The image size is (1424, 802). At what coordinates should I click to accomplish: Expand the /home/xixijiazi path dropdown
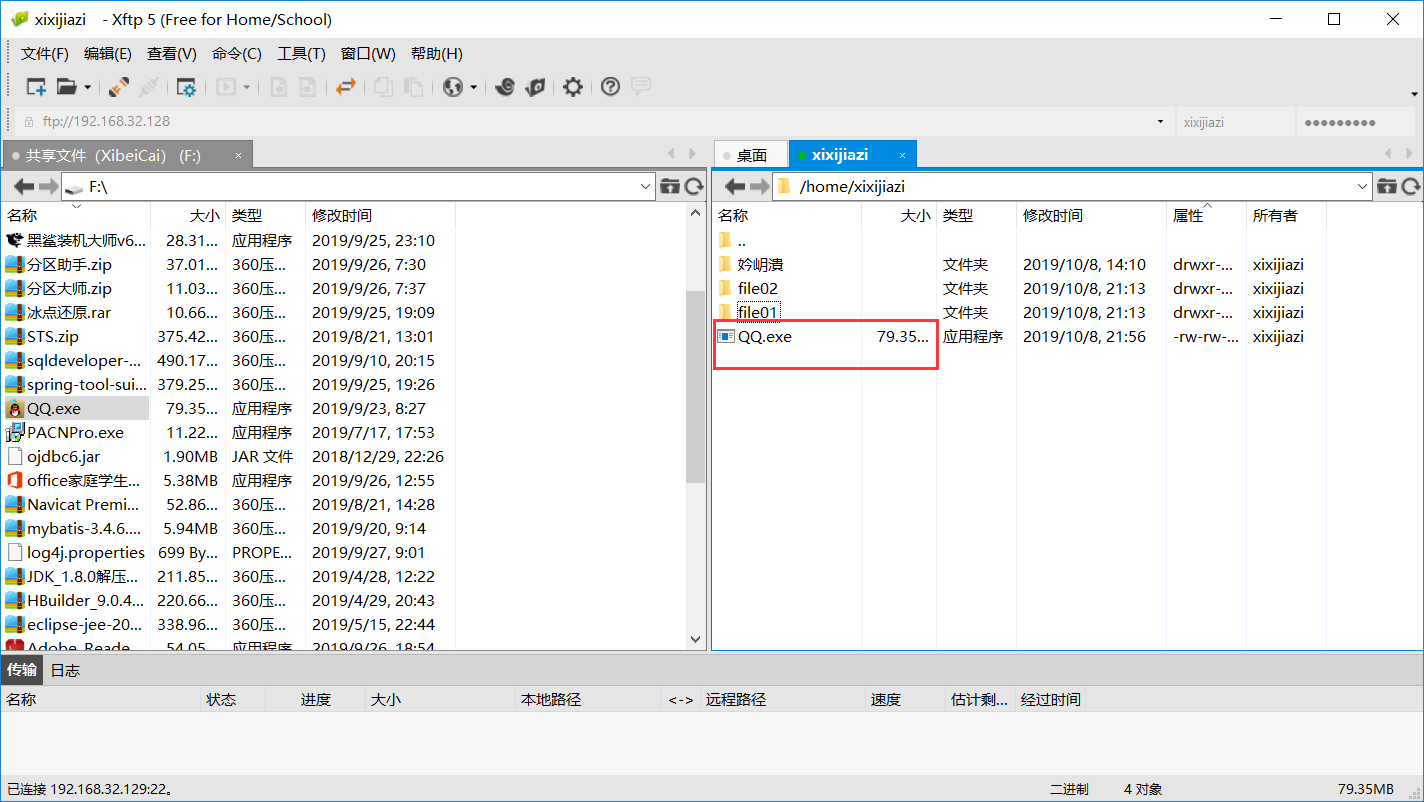pyautogui.click(x=1363, y=186)
